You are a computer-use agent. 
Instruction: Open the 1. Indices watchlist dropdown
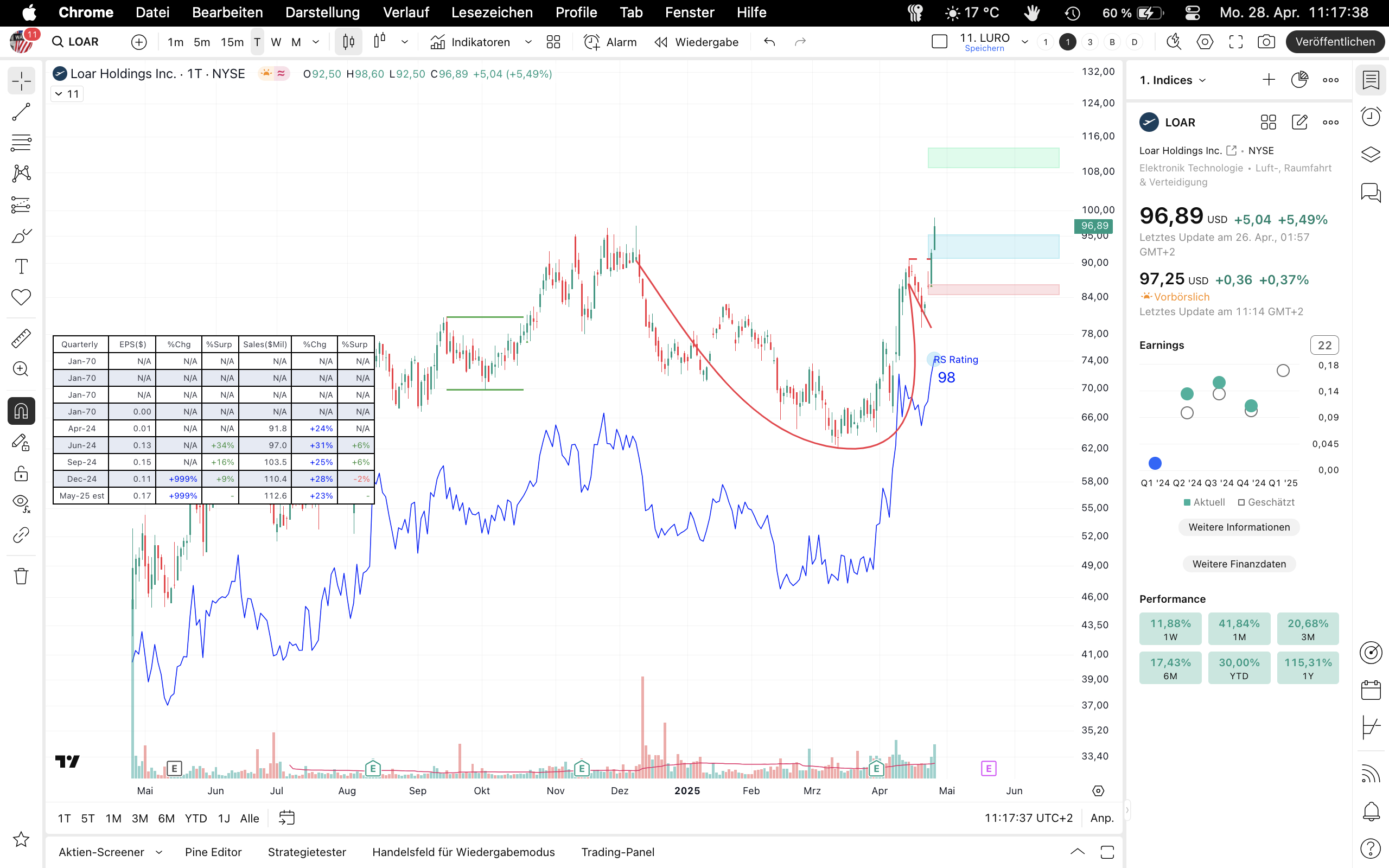tap(1173, 80)
